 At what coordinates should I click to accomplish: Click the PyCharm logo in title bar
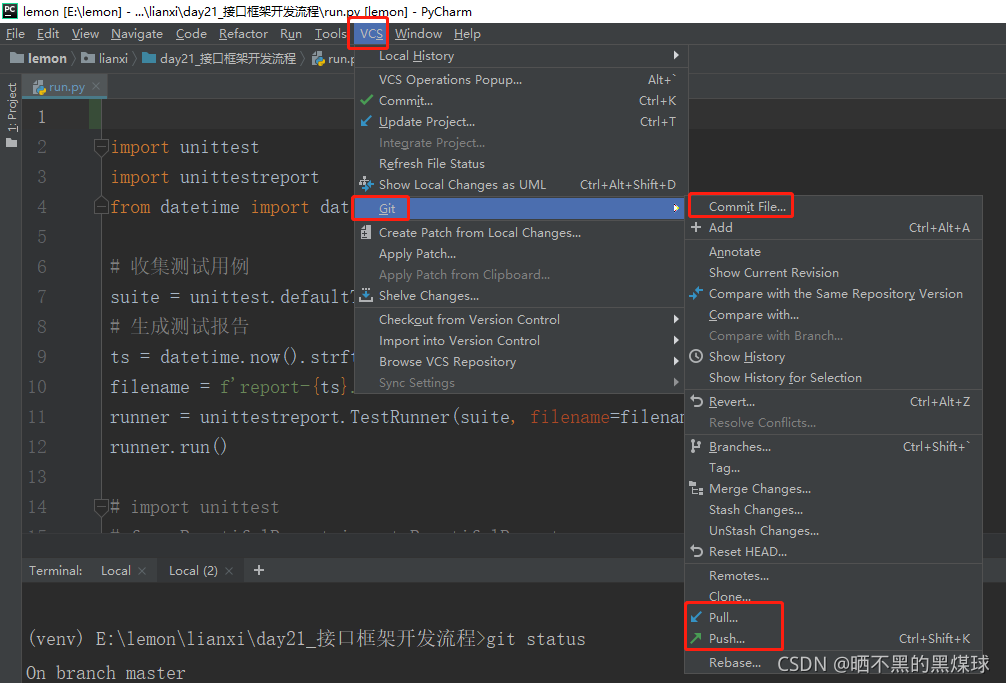[10, 11]
